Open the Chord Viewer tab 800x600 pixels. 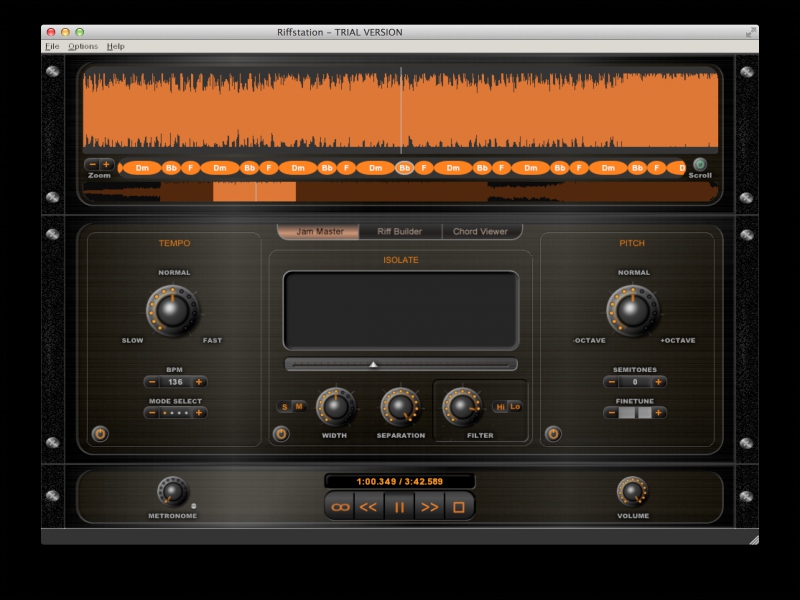(480, 231)
